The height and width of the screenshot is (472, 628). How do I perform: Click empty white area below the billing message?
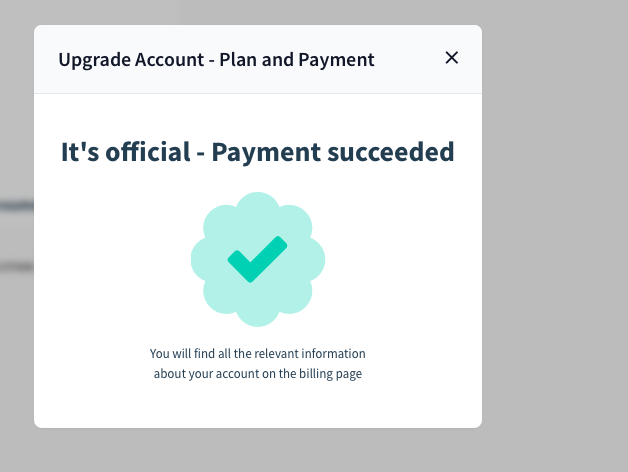point(258,406)
